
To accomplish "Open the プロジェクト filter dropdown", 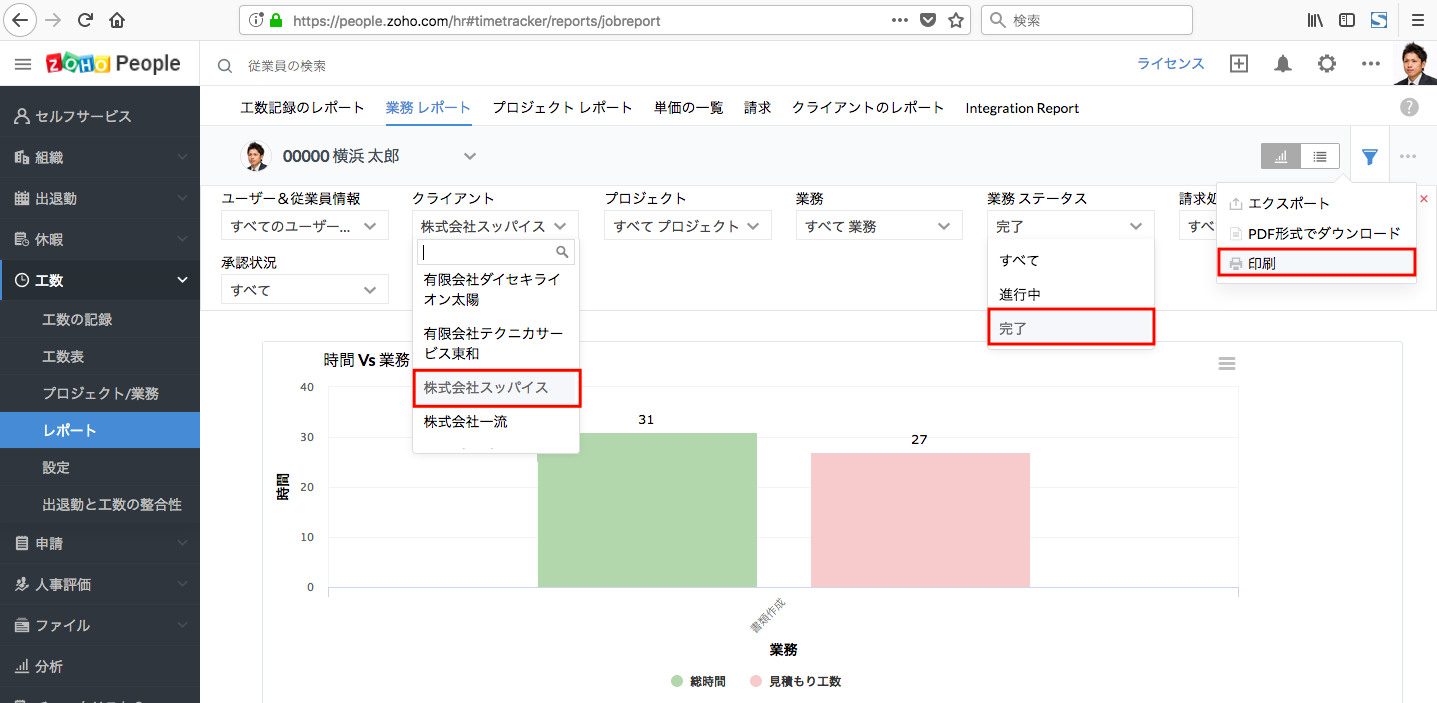I will pyautogui.click(x=687, y=226).
